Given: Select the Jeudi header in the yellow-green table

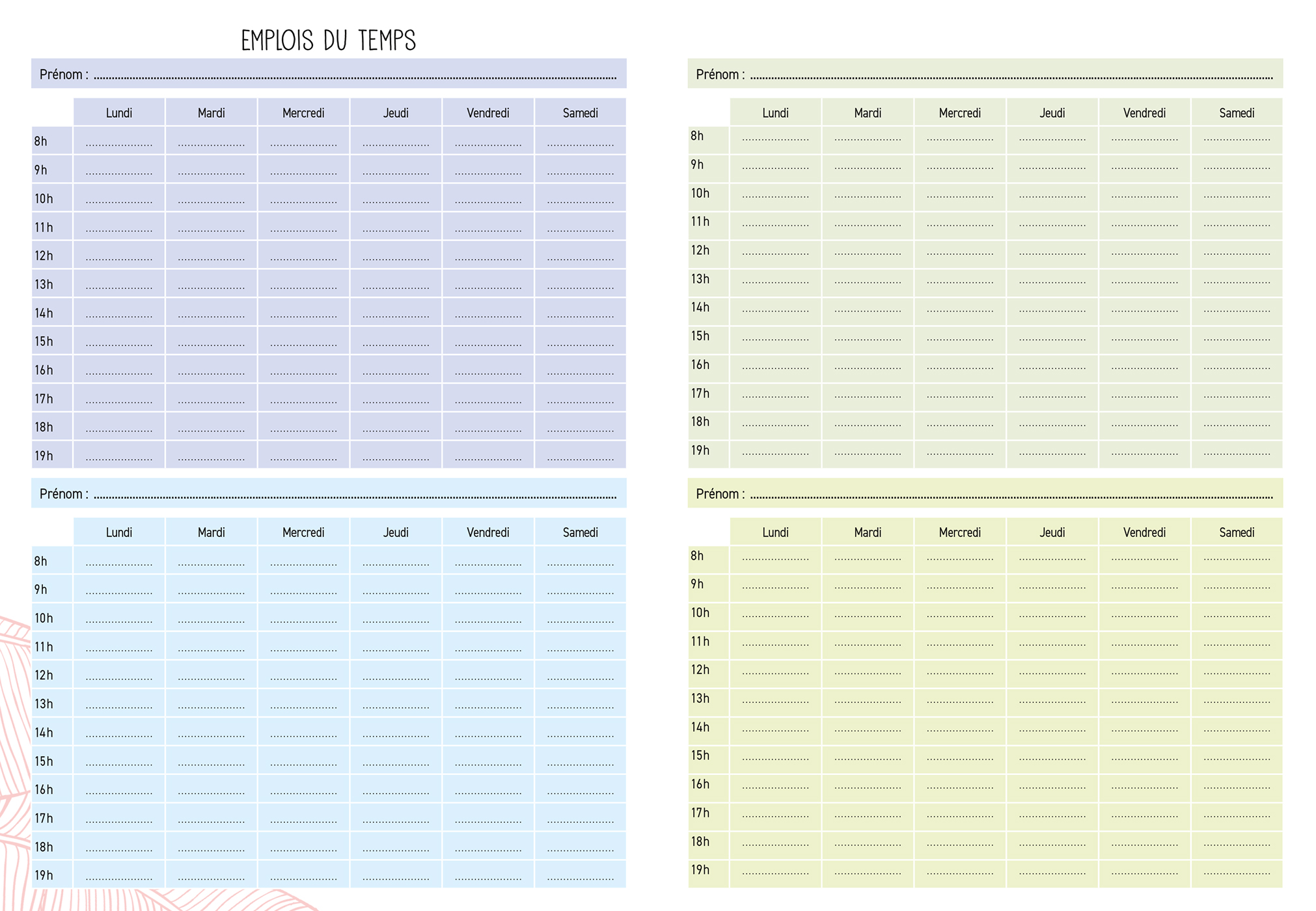Looking at the screenshot, I should pos(1052,532).
